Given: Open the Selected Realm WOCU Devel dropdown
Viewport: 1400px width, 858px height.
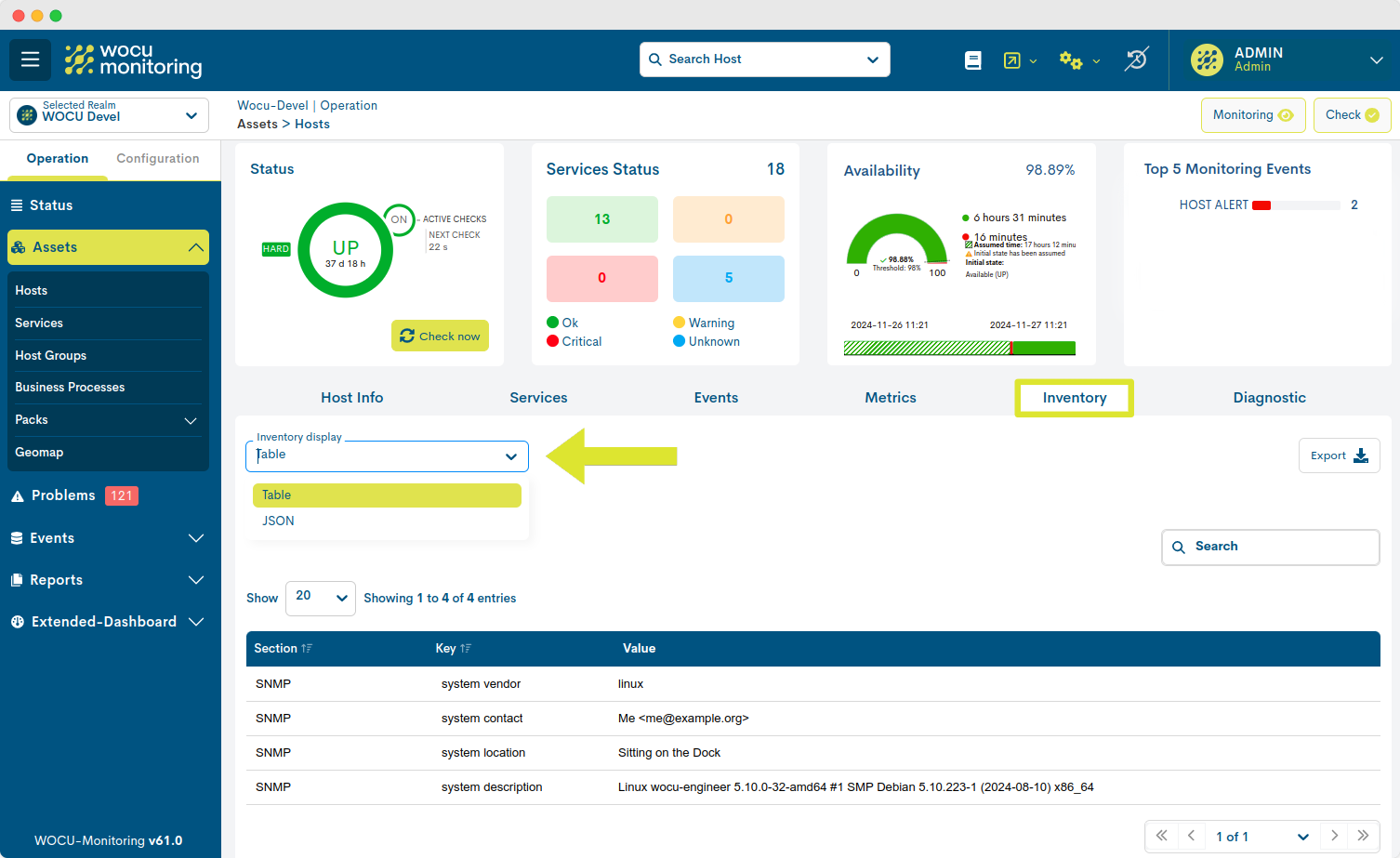Looking at the screenshot, I should [x=109, y=115].
